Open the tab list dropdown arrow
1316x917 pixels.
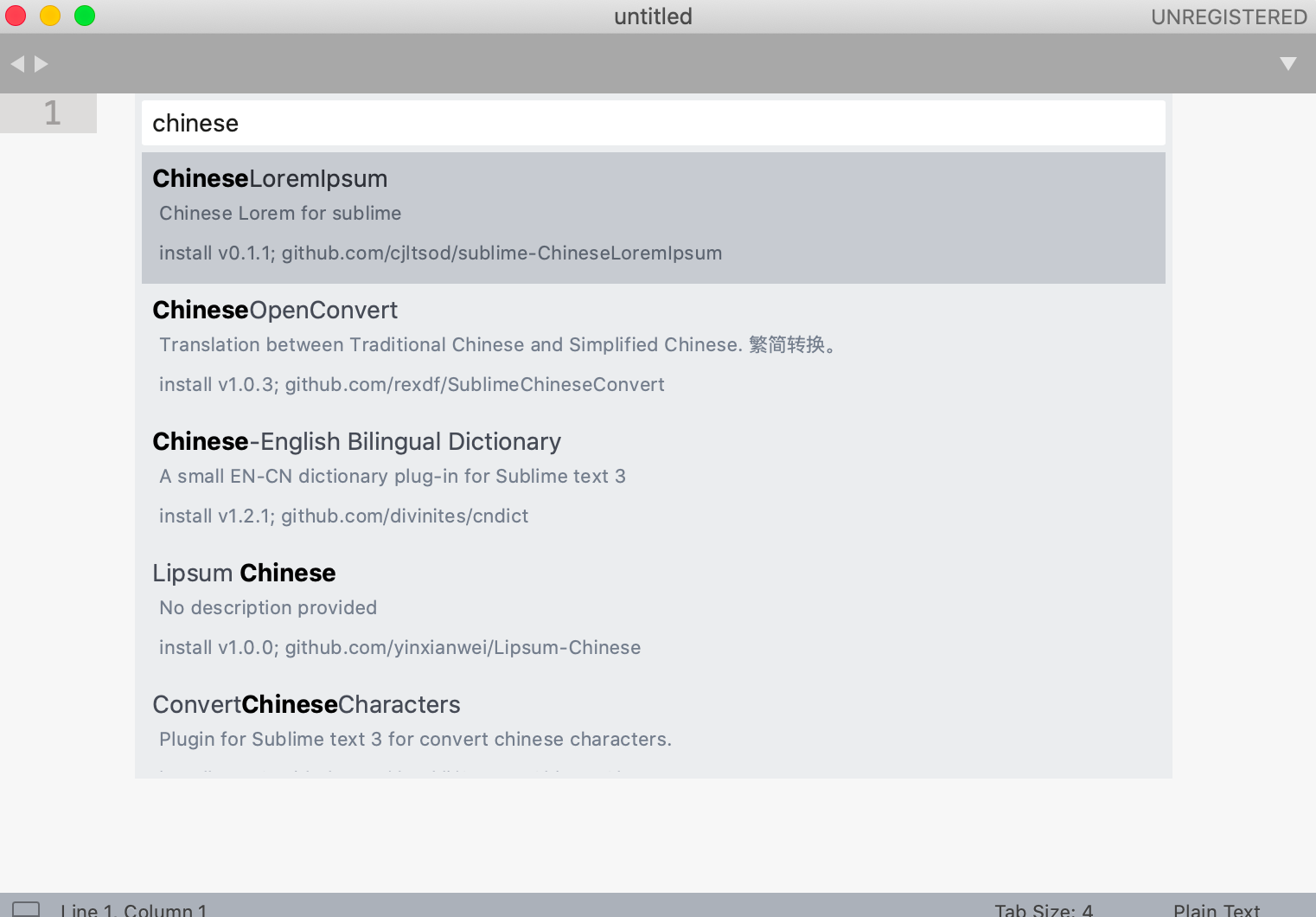point(1288,64)
